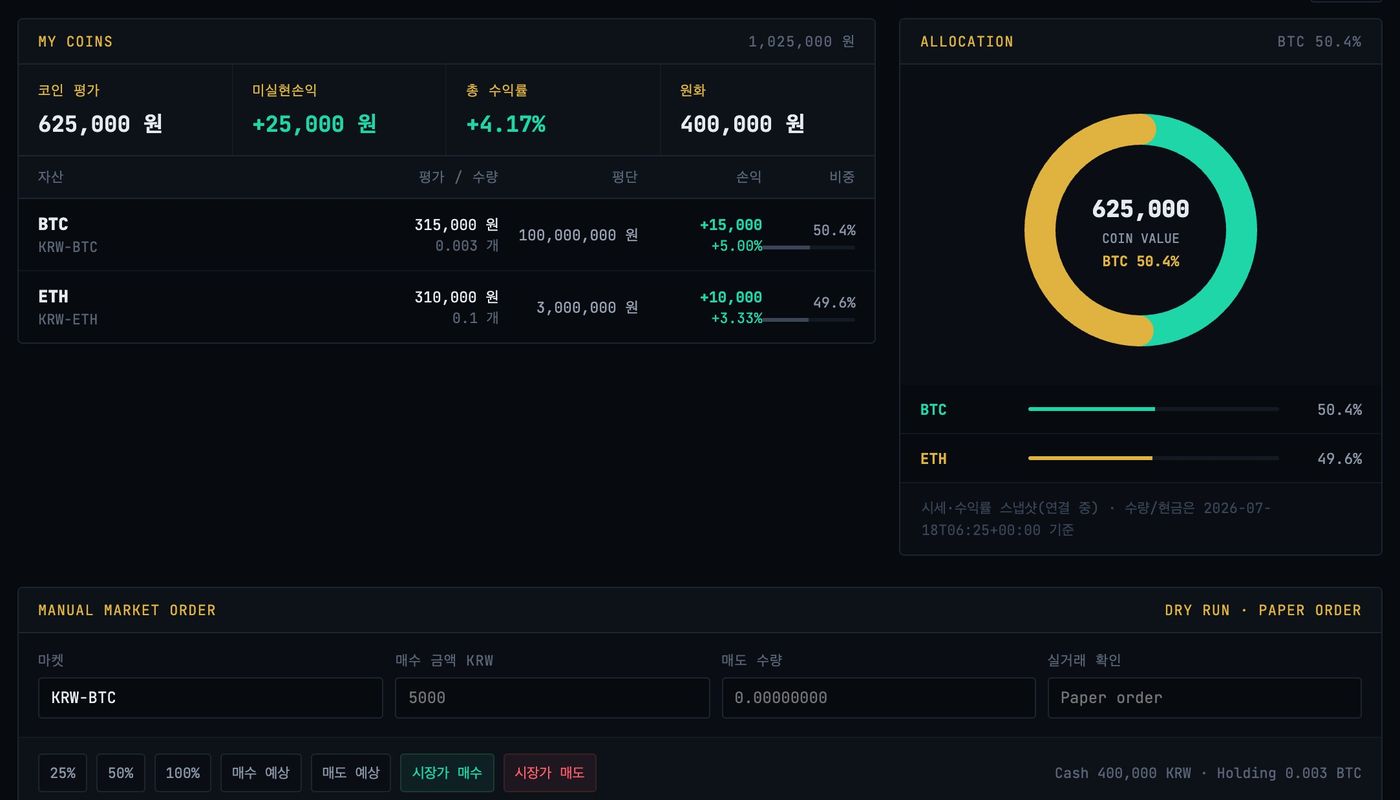
Task: Click the MANUAL MARKET ORDER heading
Action: (x=127, y=610)
